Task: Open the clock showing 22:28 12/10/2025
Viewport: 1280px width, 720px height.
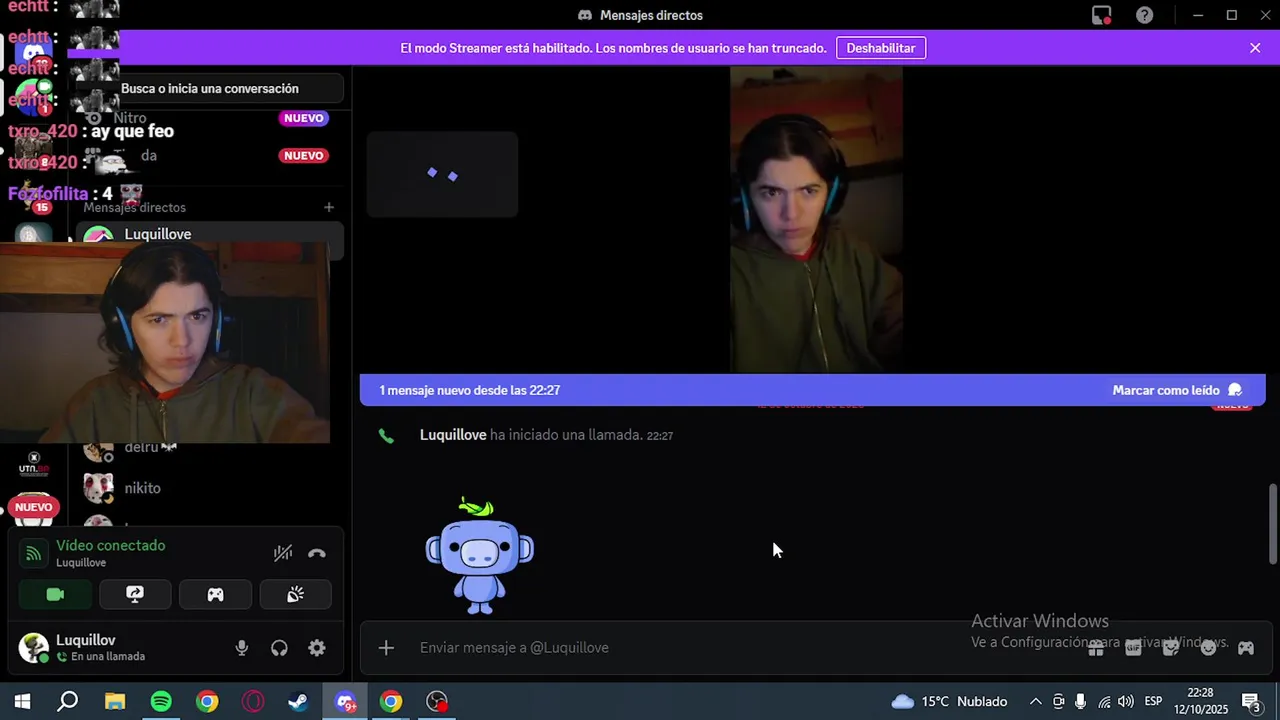Action: (1200, 702)
